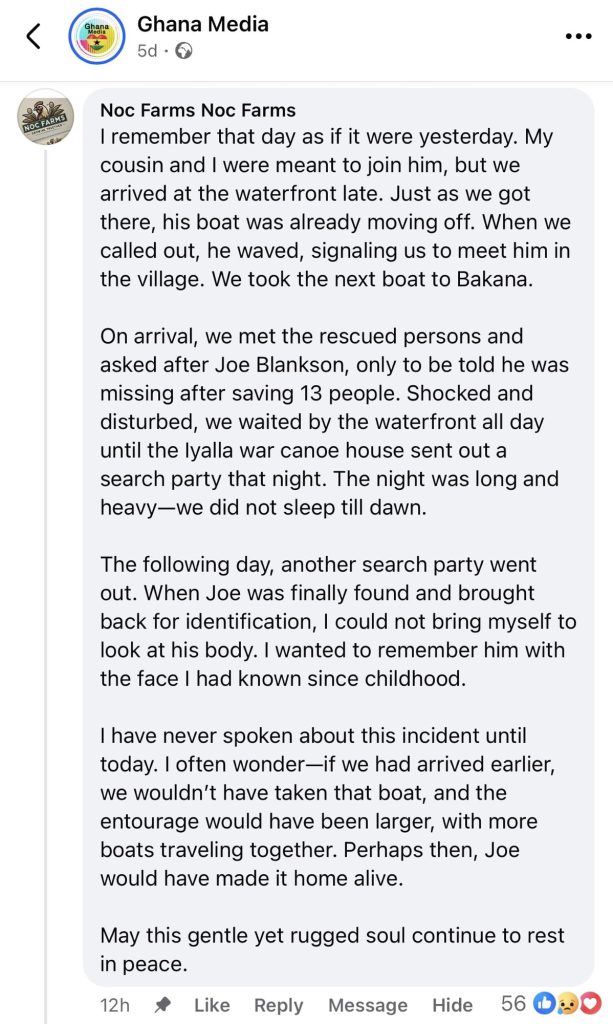Screen dimensions: 613x1024
Task: Open the Noc Farms commenter avatar
Action: point(44,118)
